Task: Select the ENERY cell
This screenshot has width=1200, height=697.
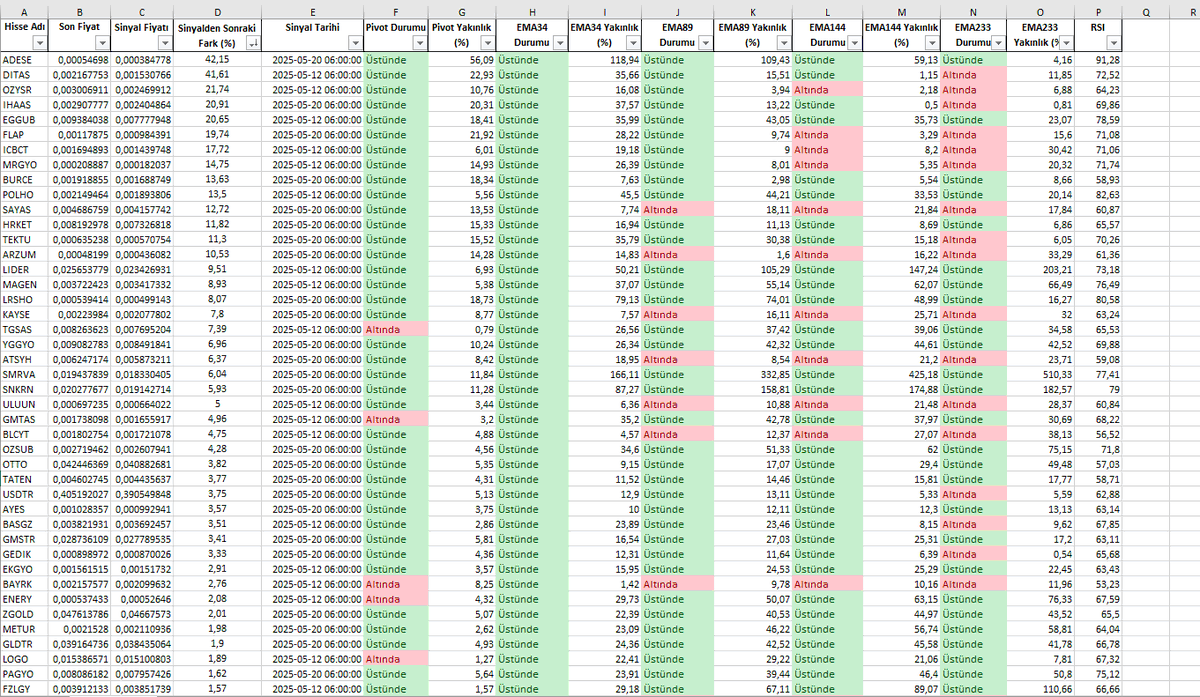Action: click(23, 598)
